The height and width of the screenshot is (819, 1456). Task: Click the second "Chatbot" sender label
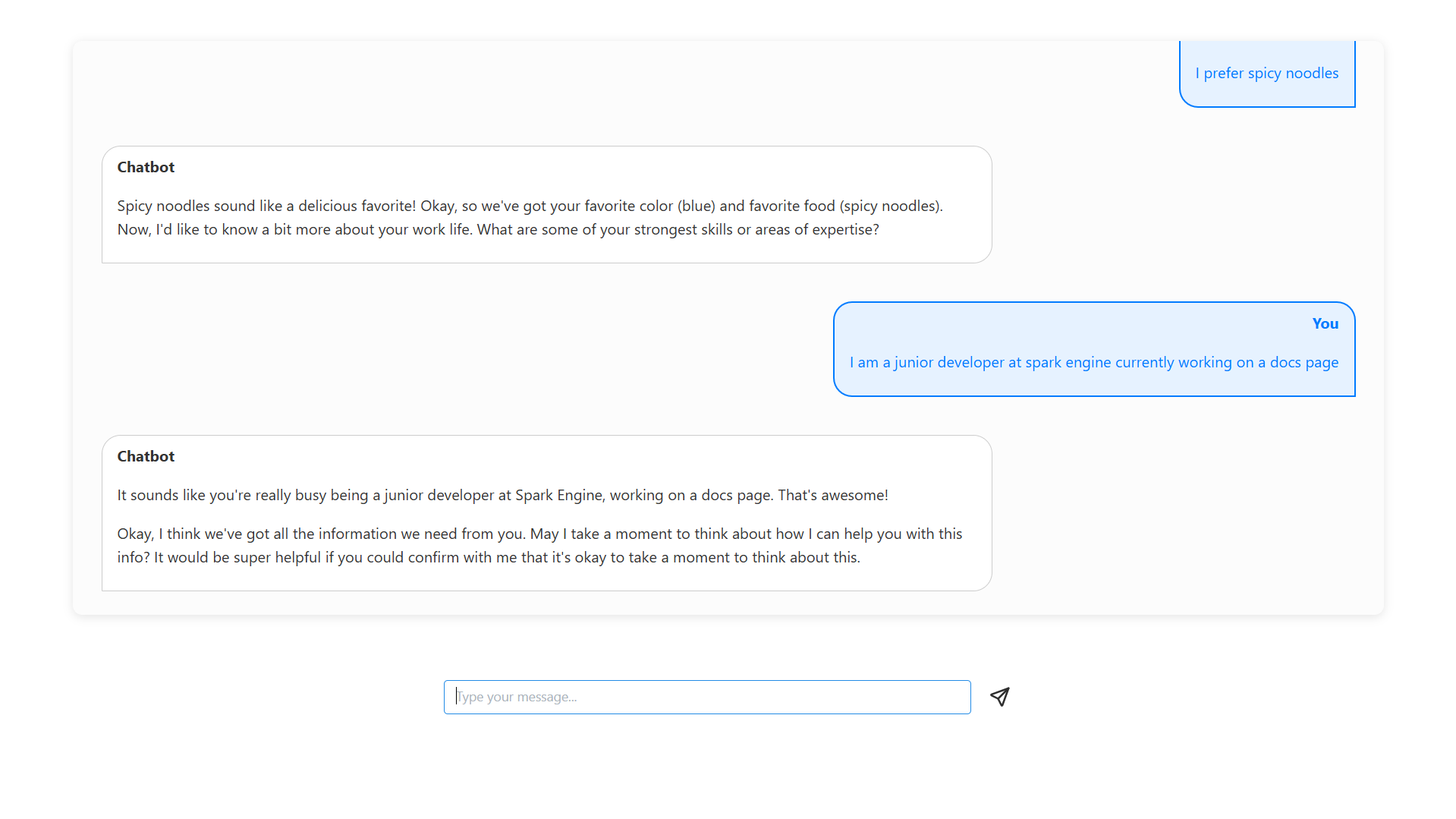pos(146,457)
